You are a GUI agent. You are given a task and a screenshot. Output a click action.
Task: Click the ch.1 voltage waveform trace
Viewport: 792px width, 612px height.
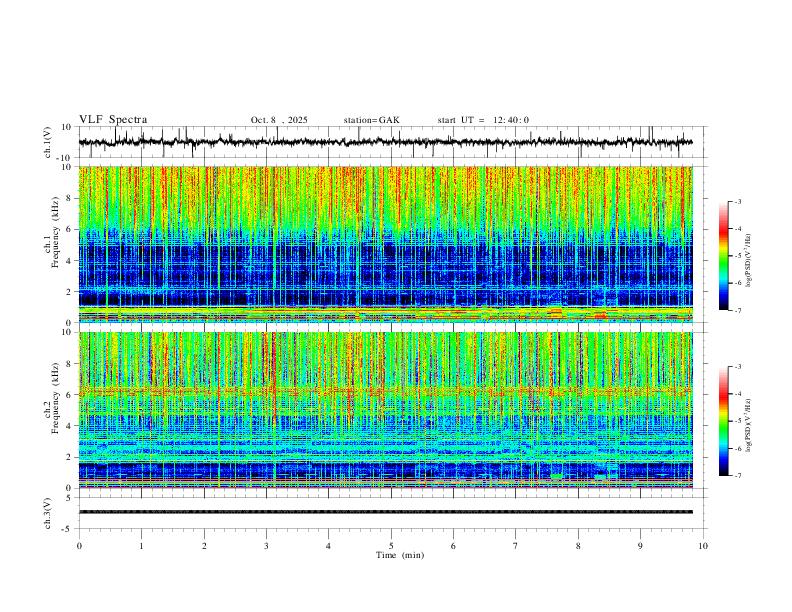386,142
